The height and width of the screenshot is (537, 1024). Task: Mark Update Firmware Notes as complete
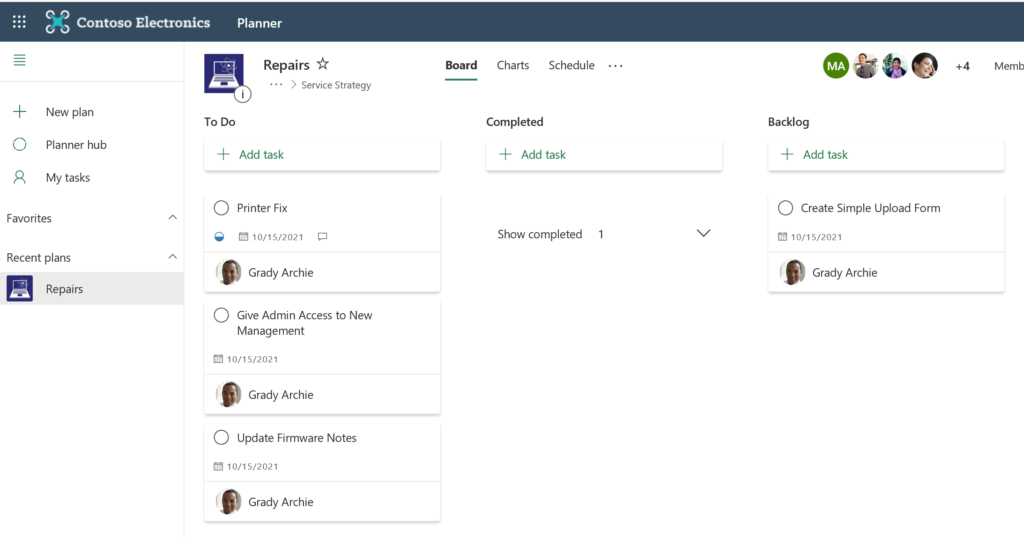[x=221, y=438]
